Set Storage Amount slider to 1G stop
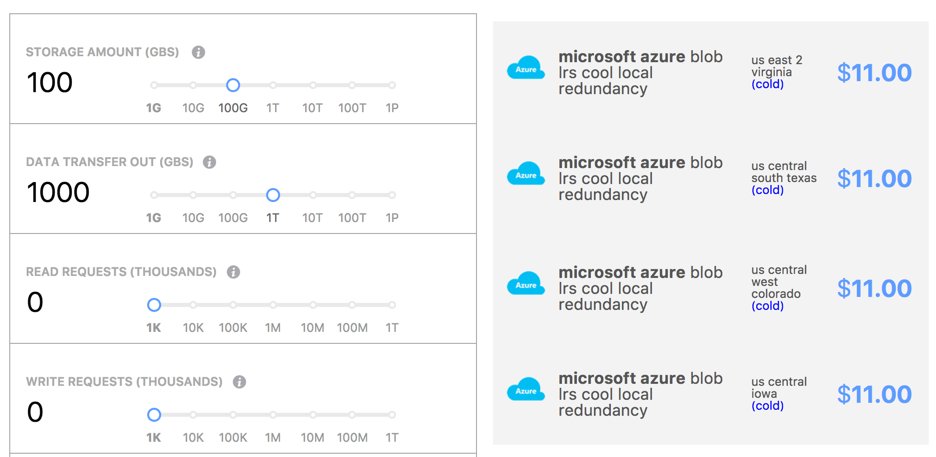Viewport: 936px width, 457px height. (154, 85)
